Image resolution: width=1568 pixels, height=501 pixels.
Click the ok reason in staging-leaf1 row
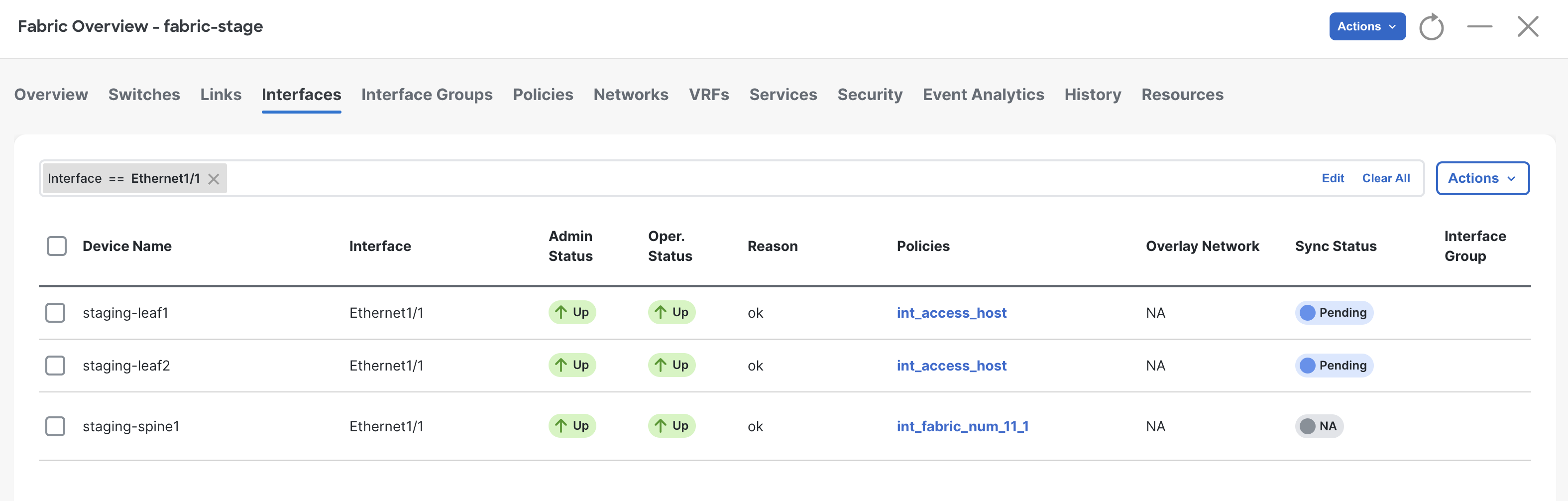tap(755, 313)
